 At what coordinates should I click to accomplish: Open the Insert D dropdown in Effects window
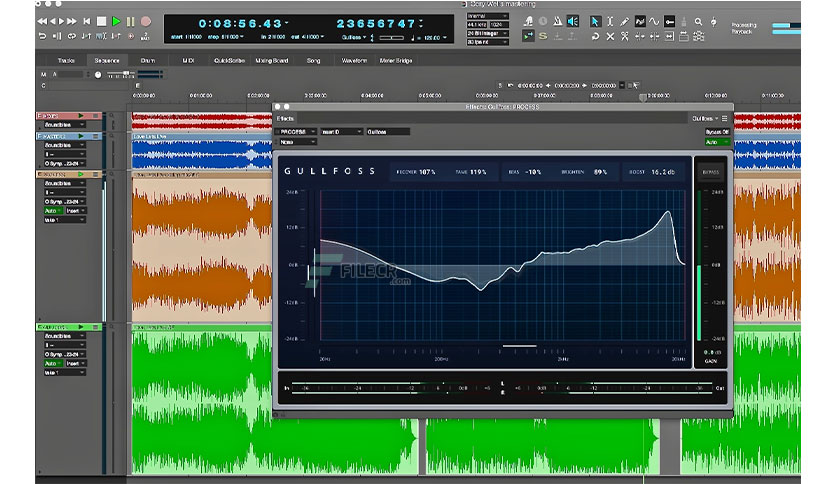[341, 132]
